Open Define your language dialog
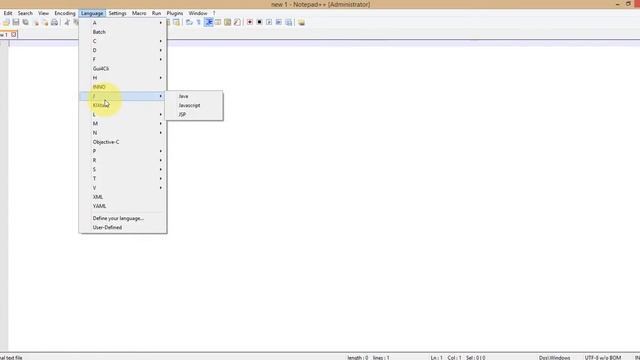640x360 pixels. [x=123, y=218]
